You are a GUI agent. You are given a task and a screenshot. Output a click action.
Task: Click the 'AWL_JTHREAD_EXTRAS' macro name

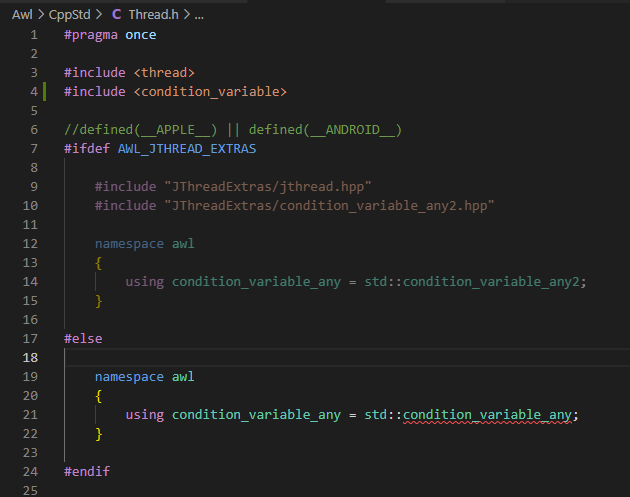187,149
